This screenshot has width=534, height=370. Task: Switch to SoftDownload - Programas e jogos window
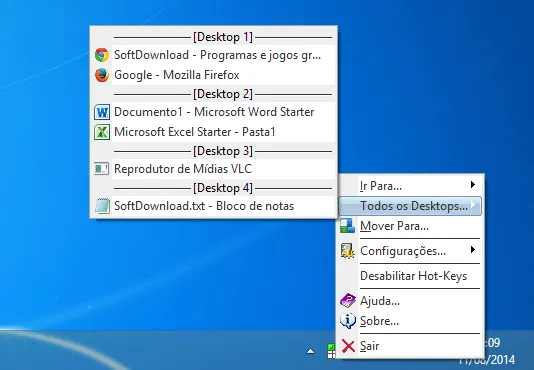(x=214, y=55)
